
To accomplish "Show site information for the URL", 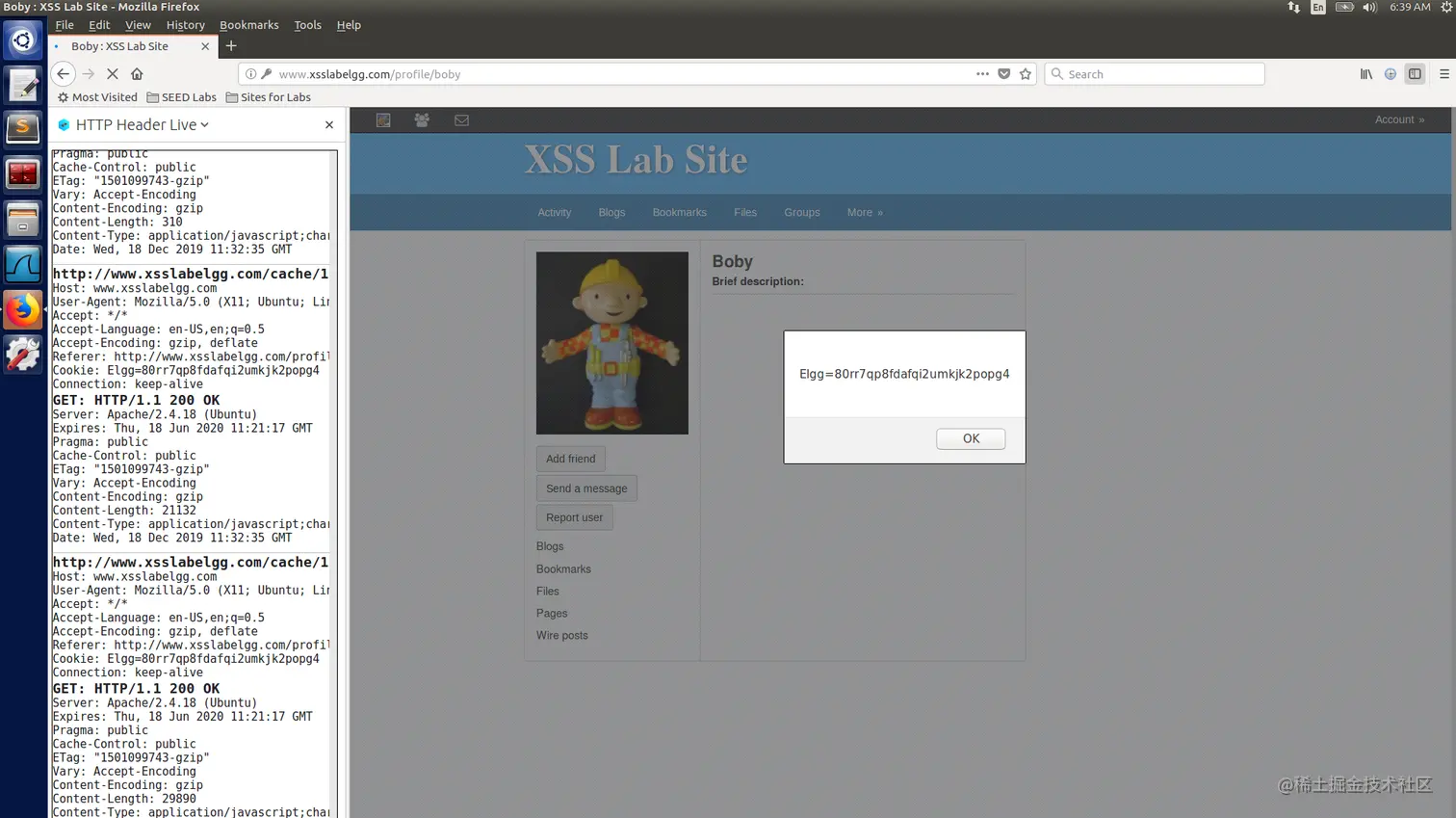I will (250, 74).
